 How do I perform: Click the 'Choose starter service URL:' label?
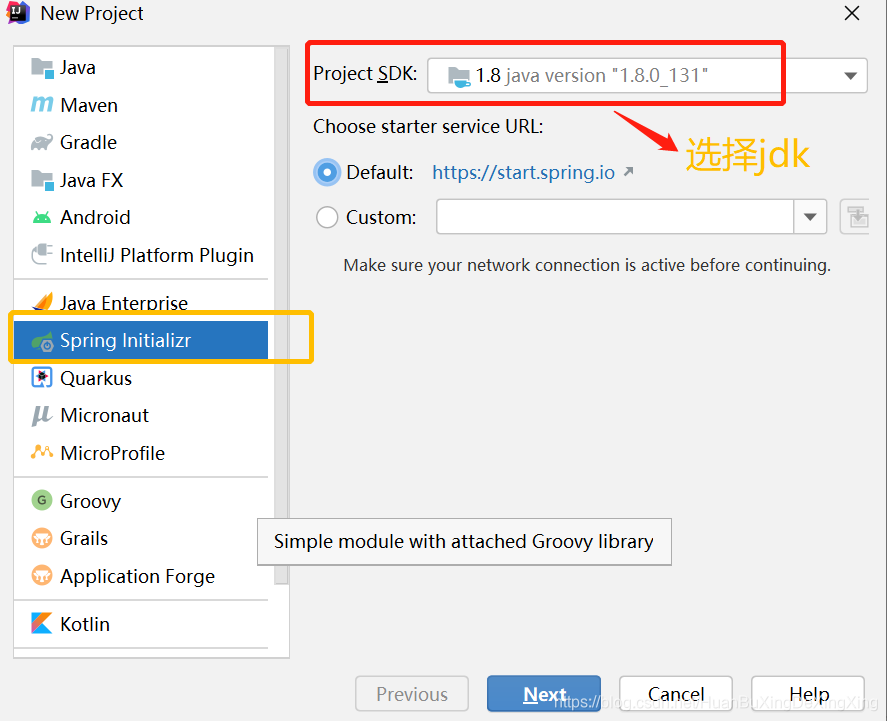pyautogui.click(x=428, y=127)
